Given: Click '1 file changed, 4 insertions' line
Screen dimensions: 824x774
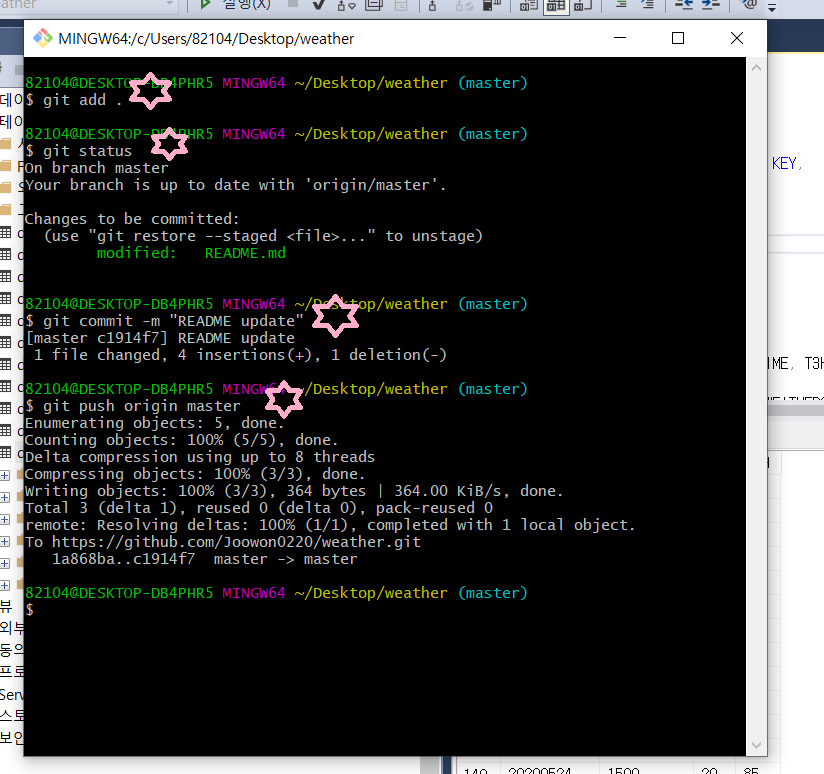Looking at the screenshot, I should (x=240, y=355).
